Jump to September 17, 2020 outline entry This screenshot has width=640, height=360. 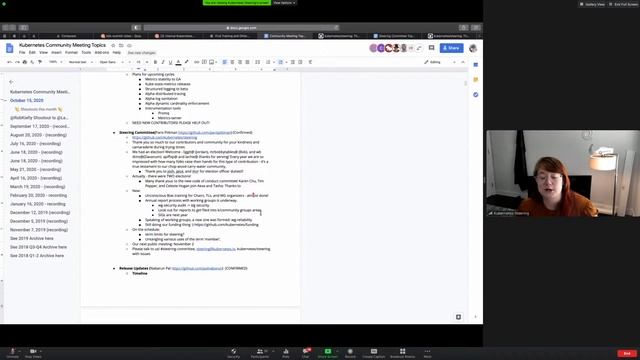(40, 126)
